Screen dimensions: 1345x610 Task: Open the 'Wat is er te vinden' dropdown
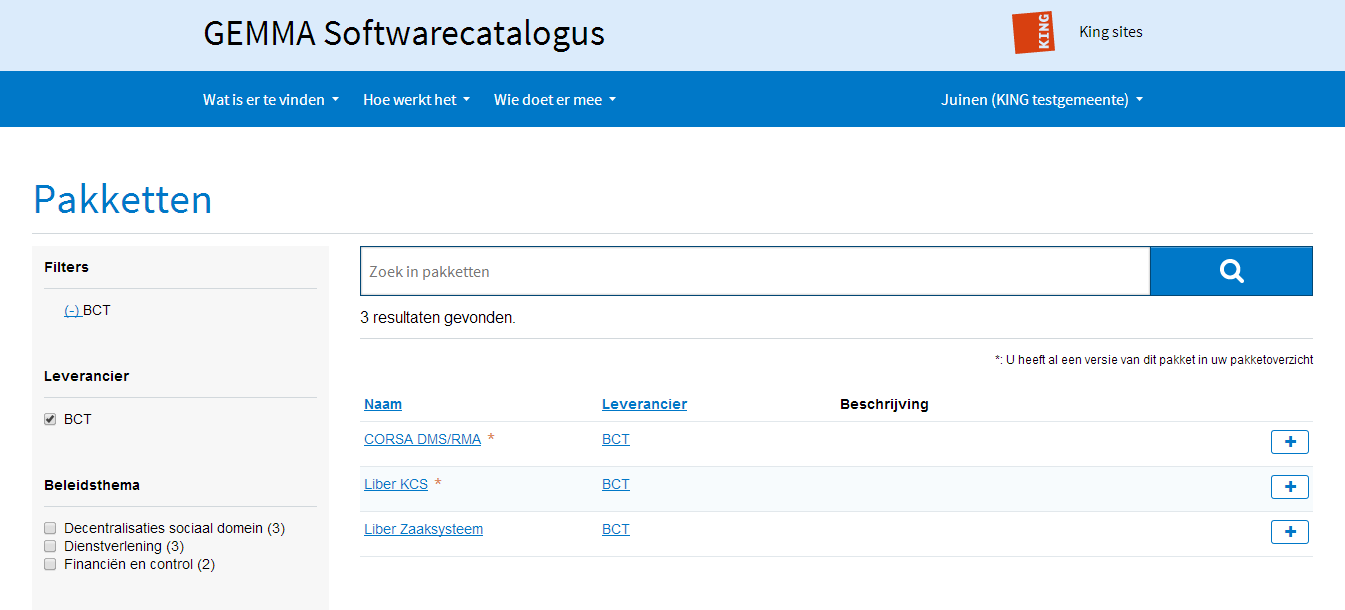pos(271,99)
